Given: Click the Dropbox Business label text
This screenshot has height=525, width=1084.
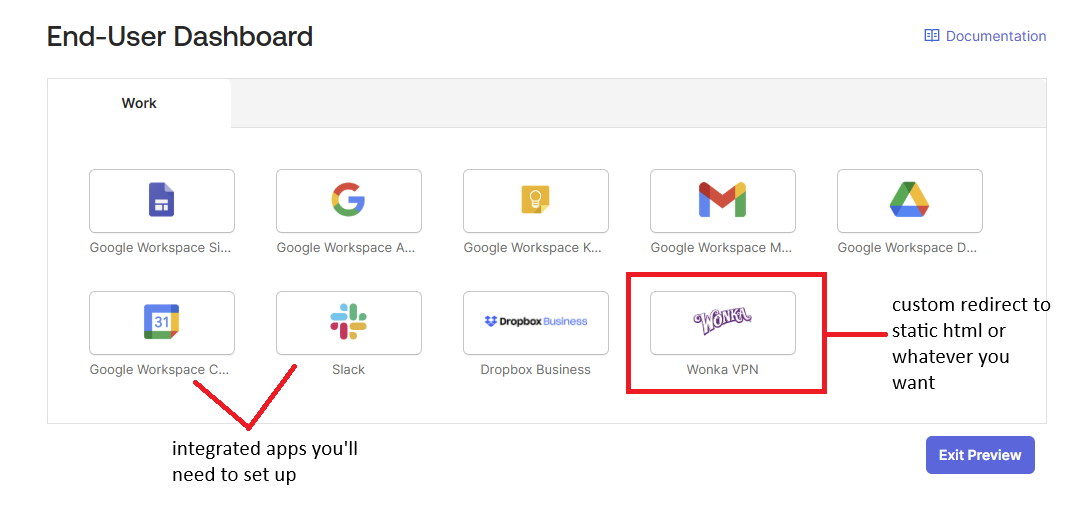Looking at the screenshot, I should (x=536, y=369).
